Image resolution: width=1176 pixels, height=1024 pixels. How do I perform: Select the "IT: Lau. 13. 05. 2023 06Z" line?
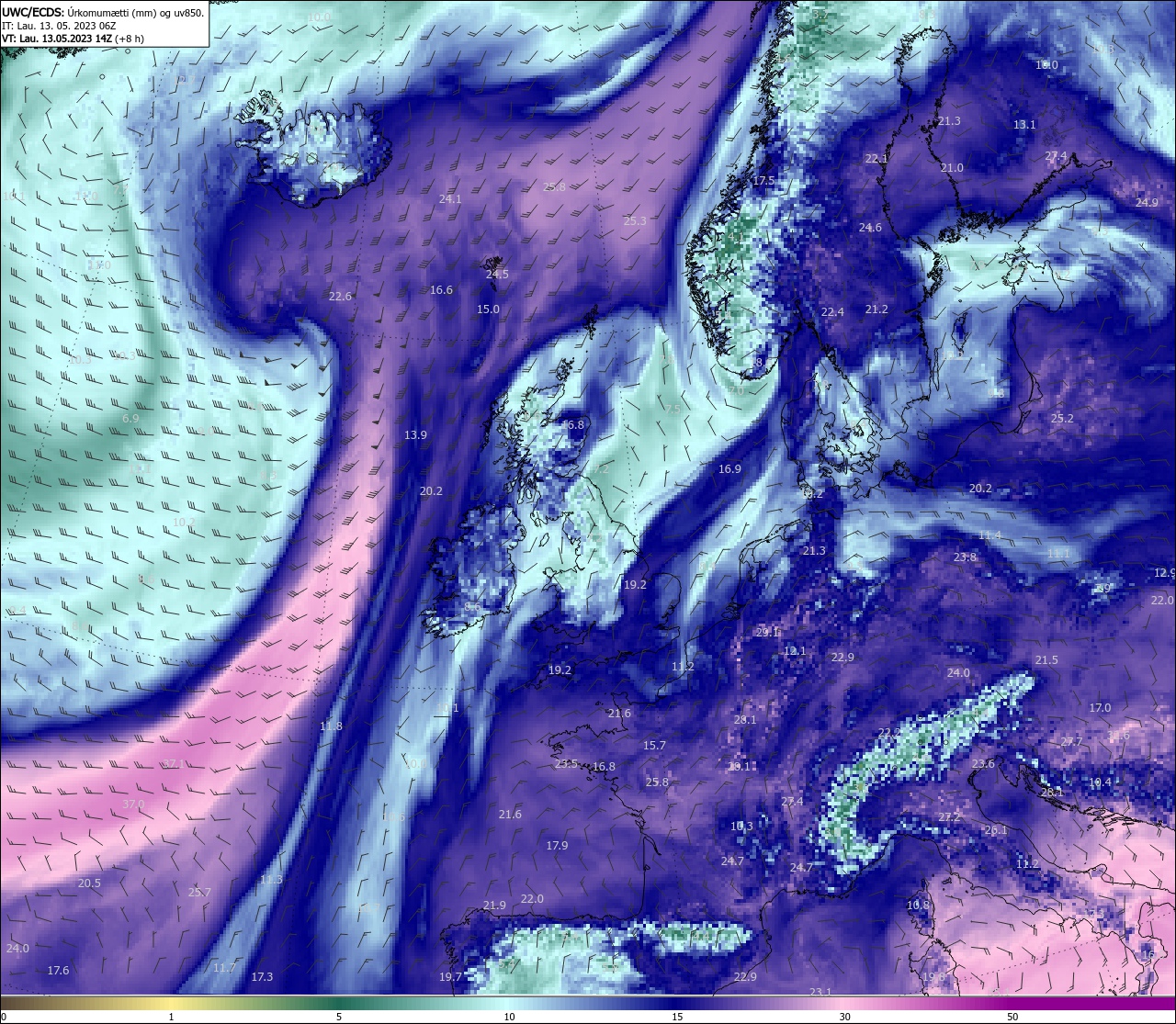(58, 26)
